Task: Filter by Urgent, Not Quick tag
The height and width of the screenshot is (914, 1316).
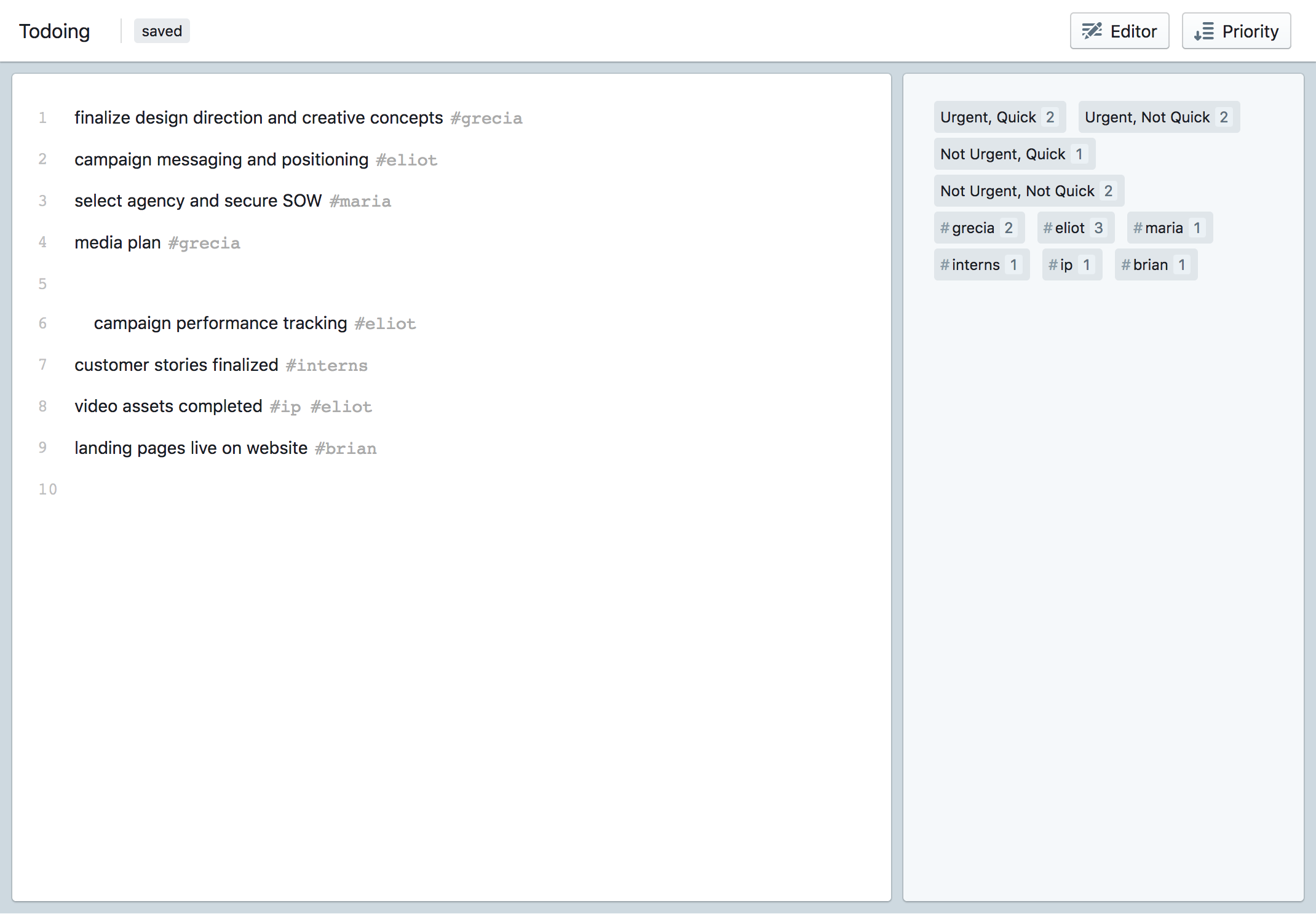Action: click(1159, 117)
